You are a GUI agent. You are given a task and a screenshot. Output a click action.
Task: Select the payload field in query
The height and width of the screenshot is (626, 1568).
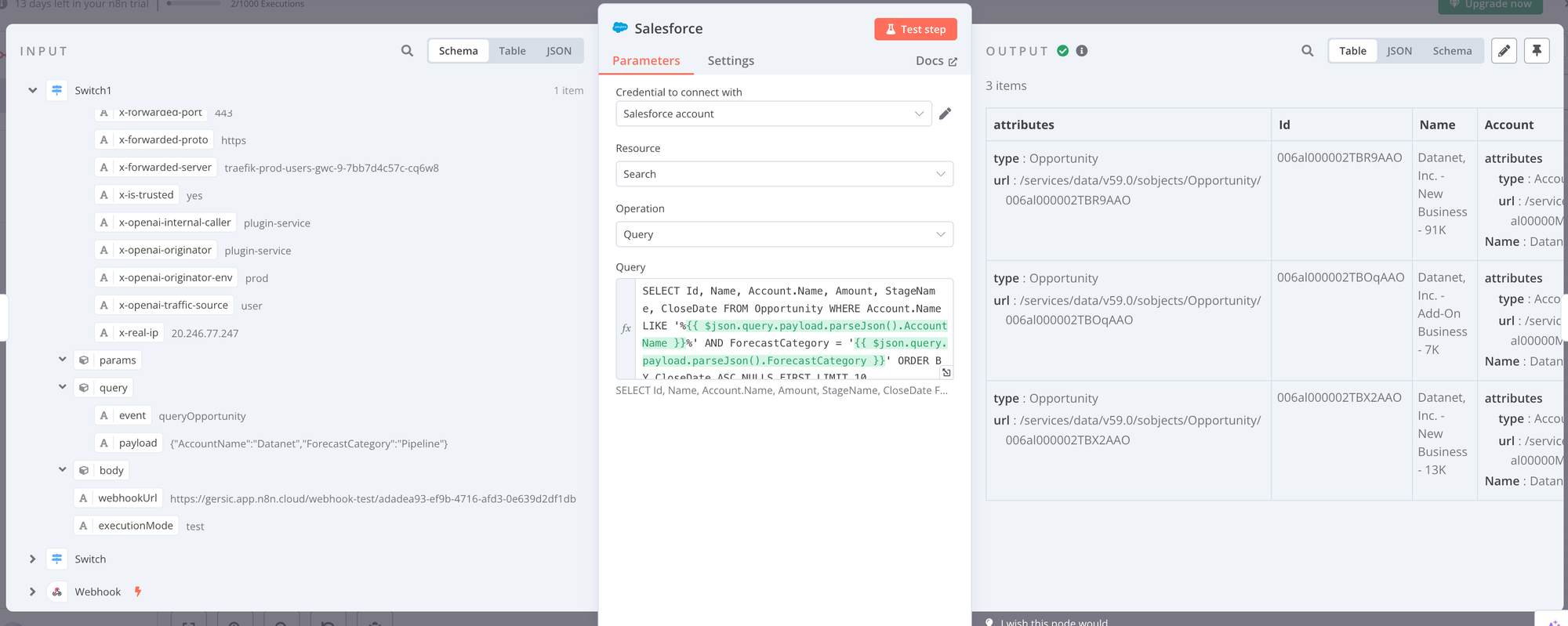coord(129,443)
